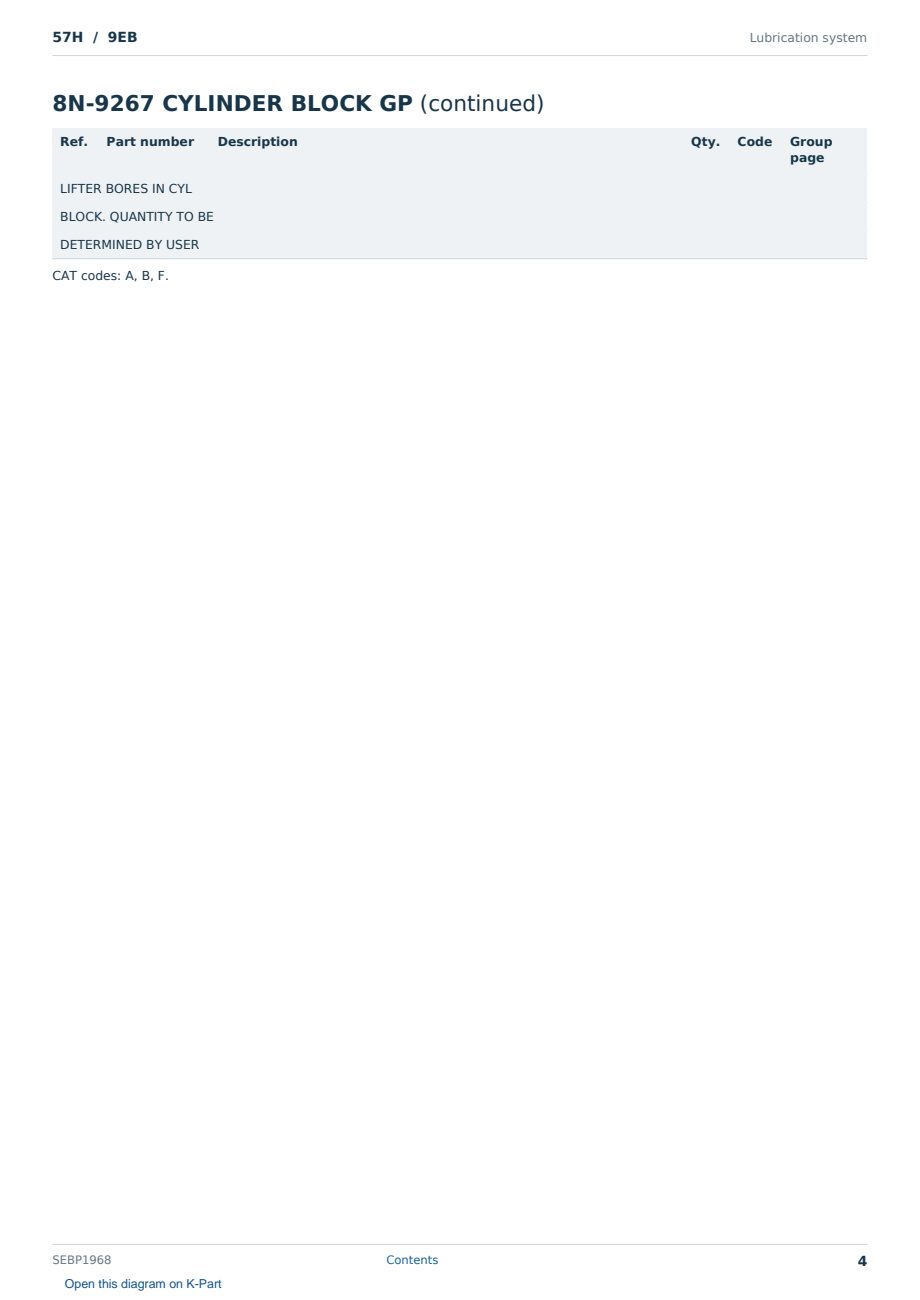Select the Ref. column header
Image resolution: width=920 pixels, height=1300 pixels.
(x=74, y=142)
